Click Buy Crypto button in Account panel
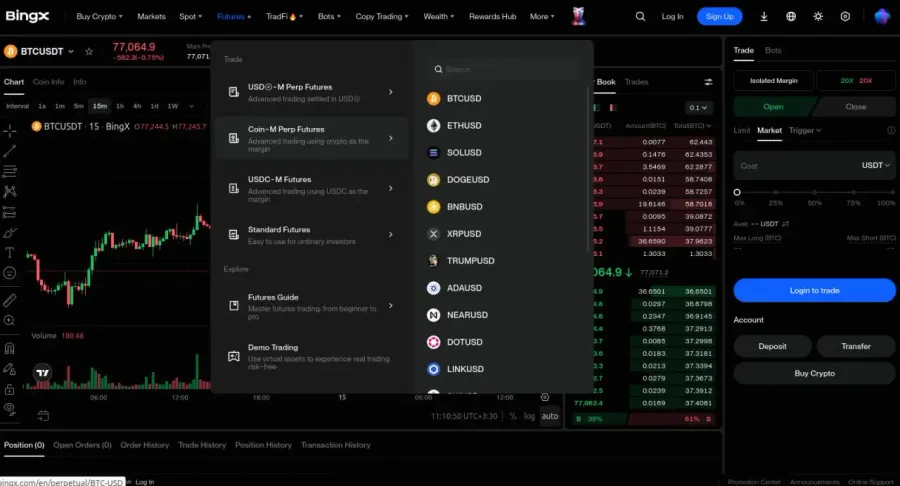900x486 pixels. [814, 374]
